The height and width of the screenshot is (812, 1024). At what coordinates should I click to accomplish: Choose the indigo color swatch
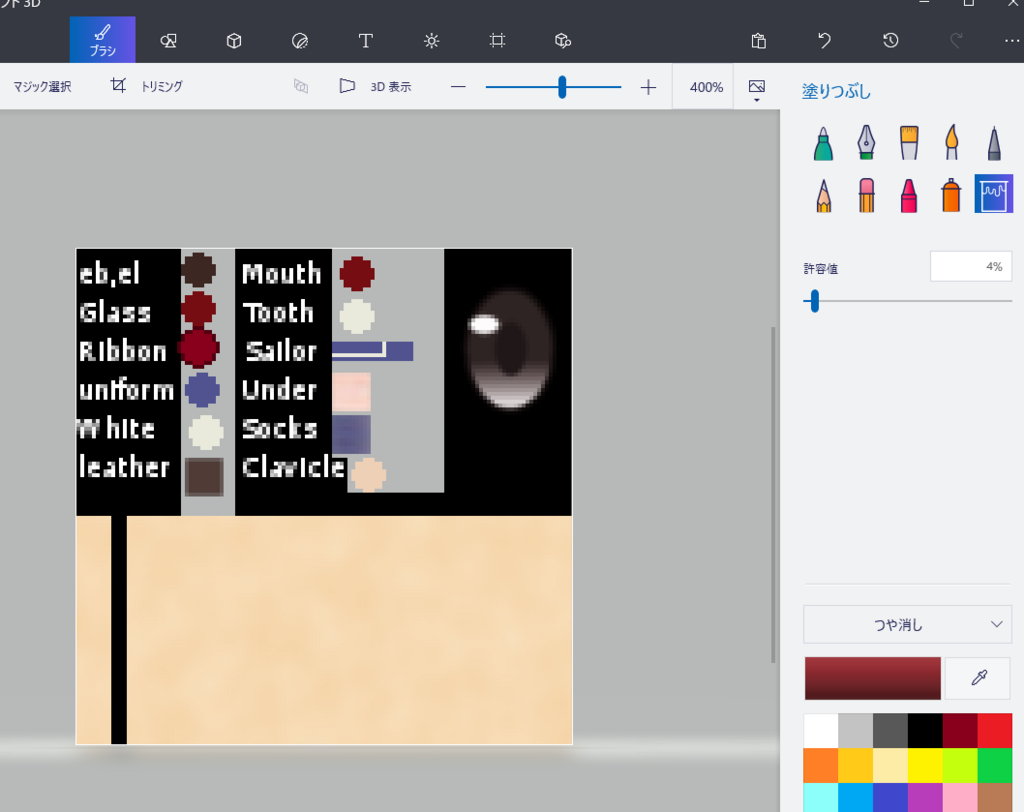[x=890, y=798]
